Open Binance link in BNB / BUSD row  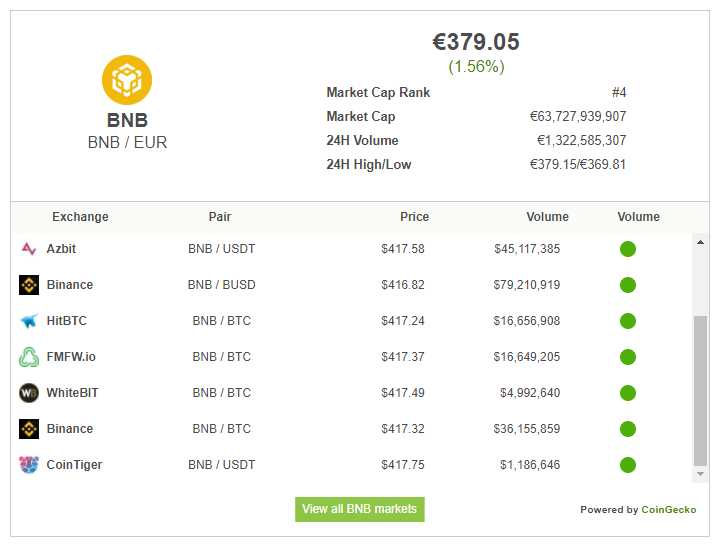[x=70, y=285]
